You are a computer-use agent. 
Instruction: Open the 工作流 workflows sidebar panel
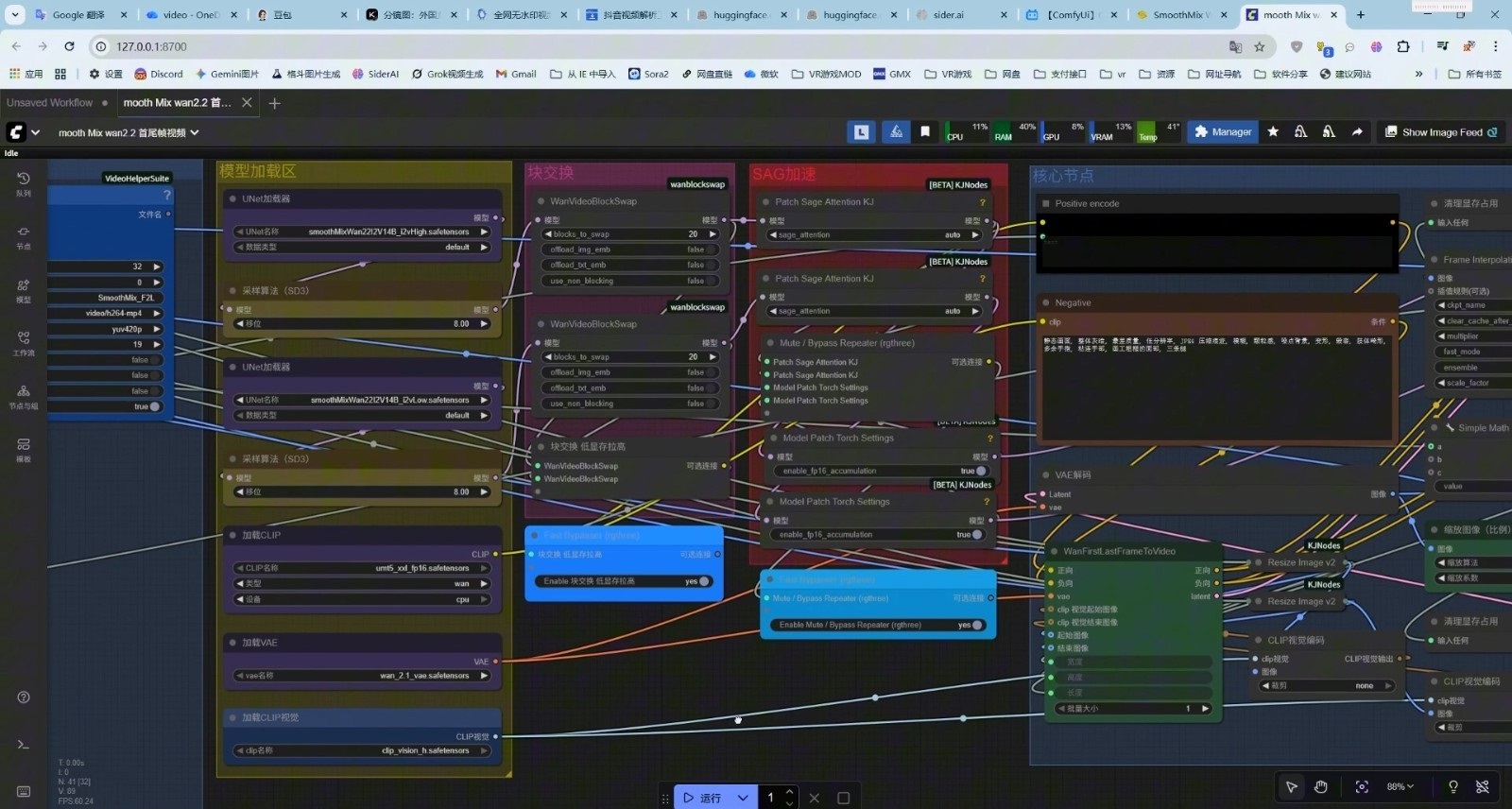coord(24,343)
